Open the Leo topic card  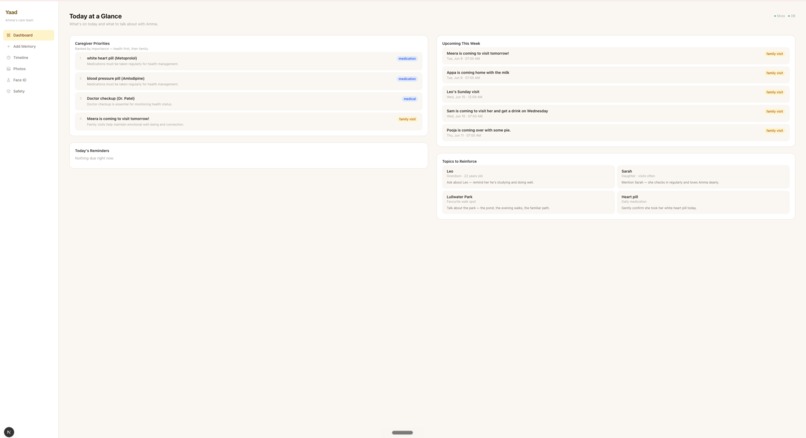[528, 177]
